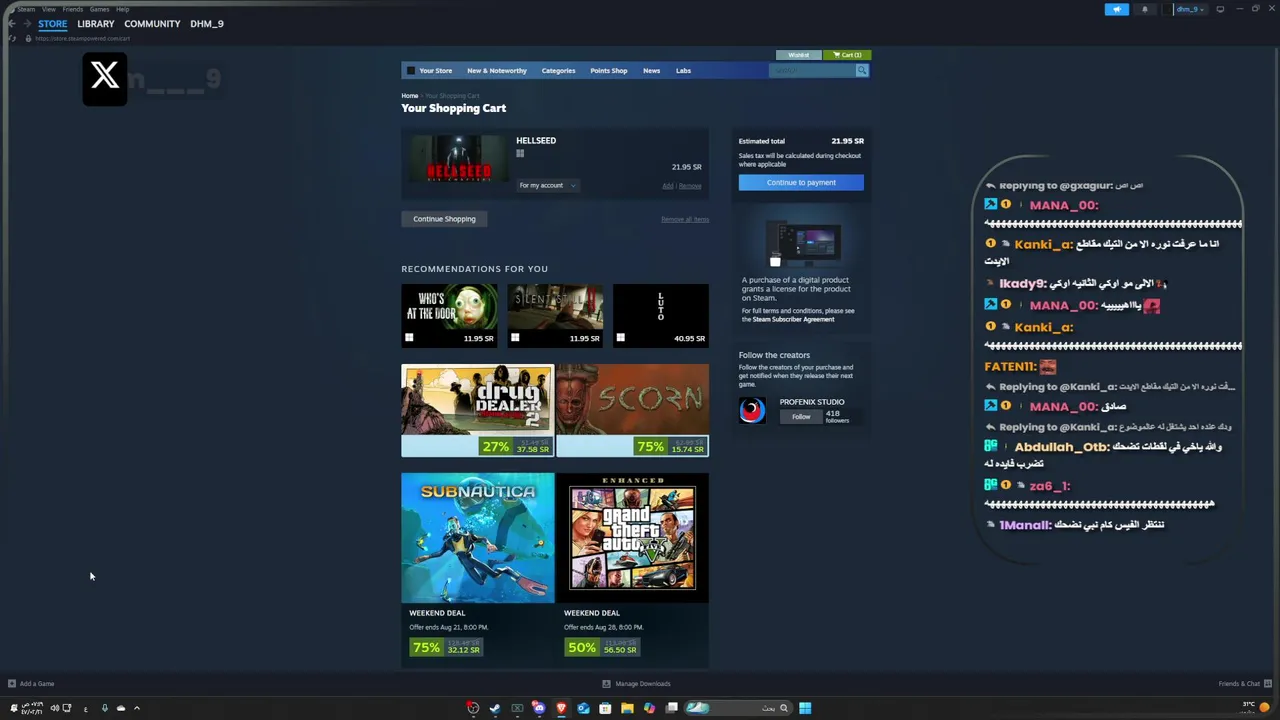Click Continue to payment button

801,182
